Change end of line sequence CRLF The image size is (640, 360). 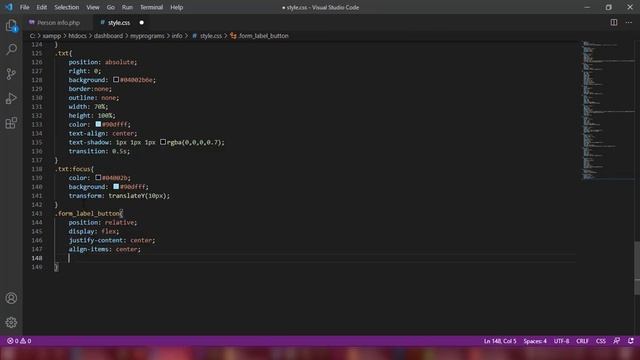coord(582,341)
